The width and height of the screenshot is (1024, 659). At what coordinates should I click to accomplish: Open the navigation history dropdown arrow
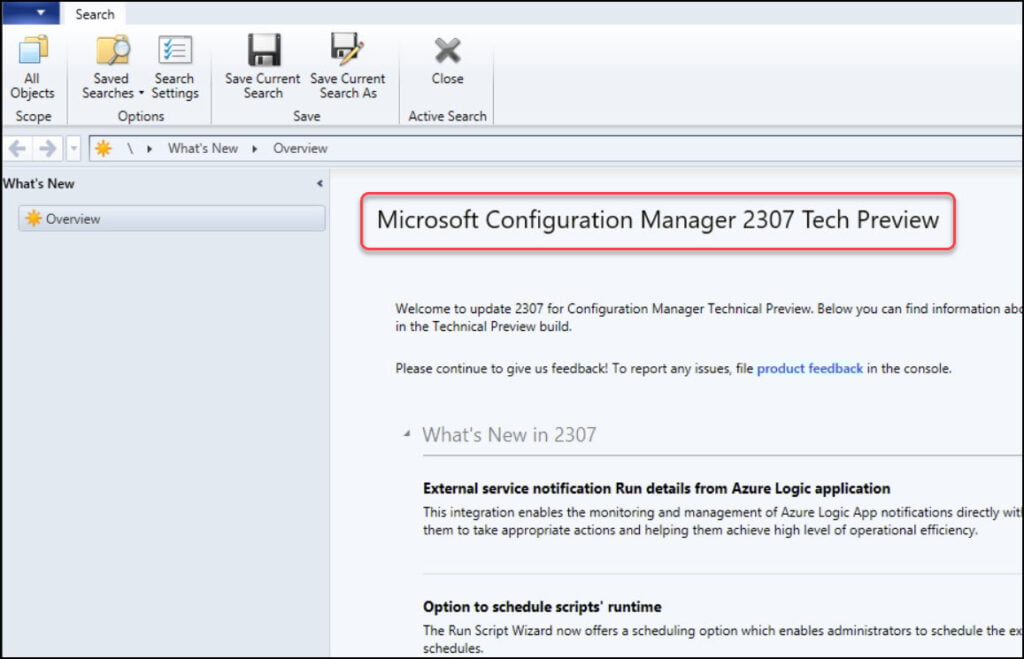point(74,149)
